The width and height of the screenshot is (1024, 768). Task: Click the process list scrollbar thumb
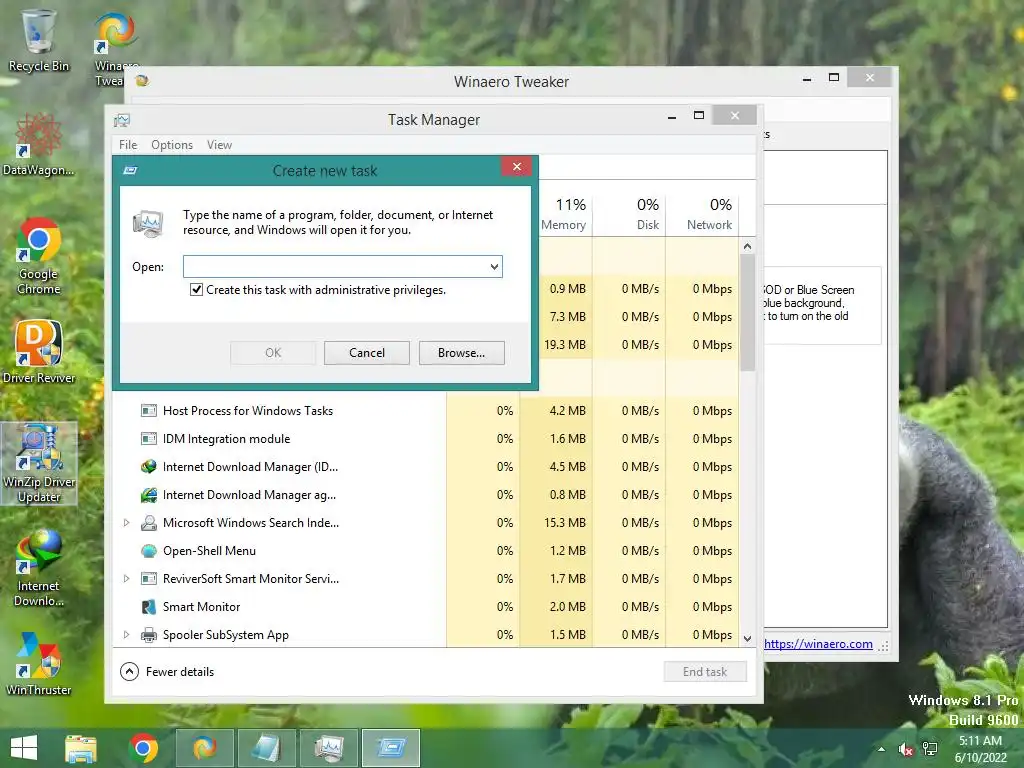[748, 313]
